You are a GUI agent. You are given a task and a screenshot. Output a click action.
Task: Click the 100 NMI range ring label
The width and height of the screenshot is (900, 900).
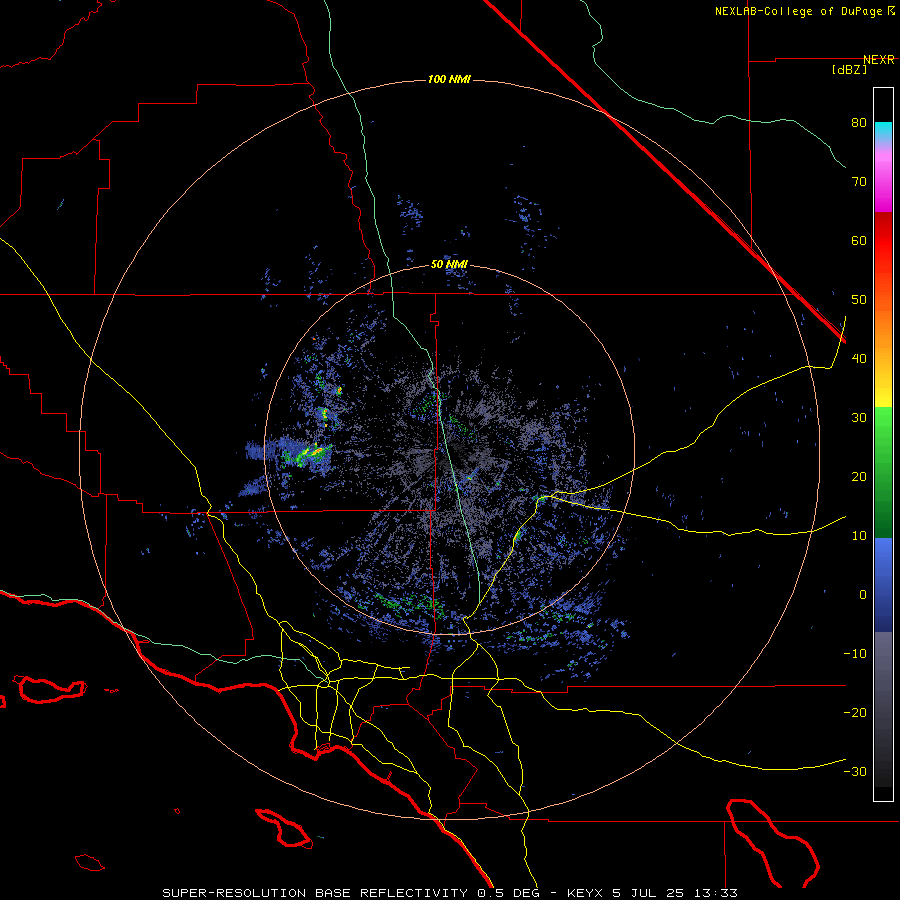click(x=449, y=79)
